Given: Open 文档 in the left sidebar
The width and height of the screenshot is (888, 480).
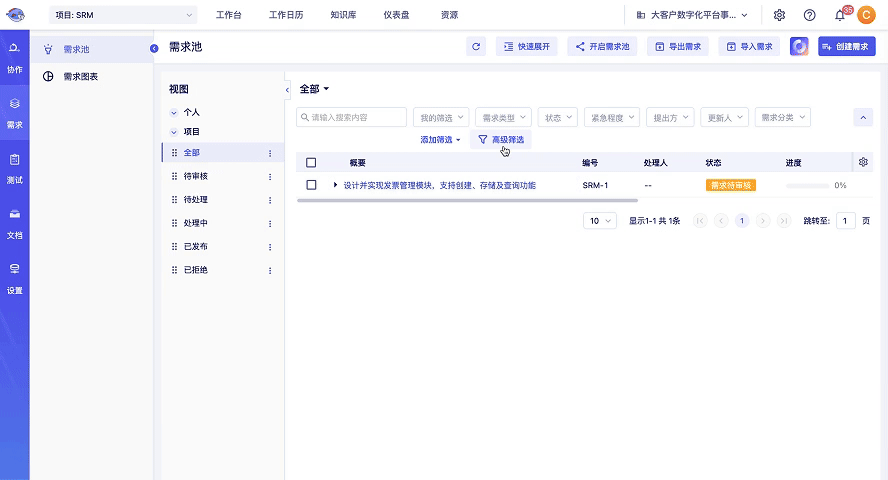Looking at the screenshot, I should (15, 223).
